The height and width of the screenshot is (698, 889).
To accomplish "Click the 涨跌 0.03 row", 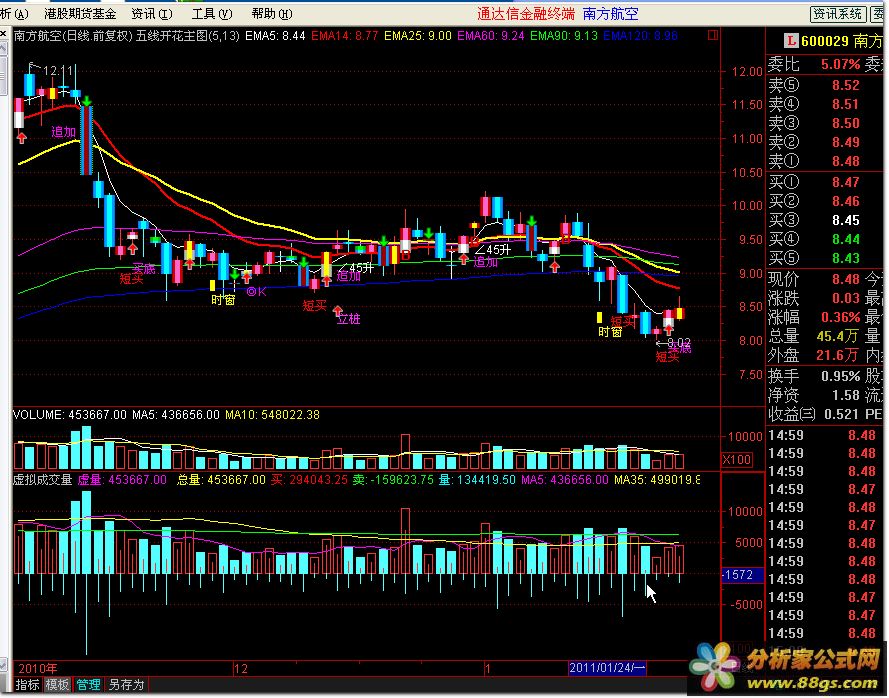I will 814,298.
